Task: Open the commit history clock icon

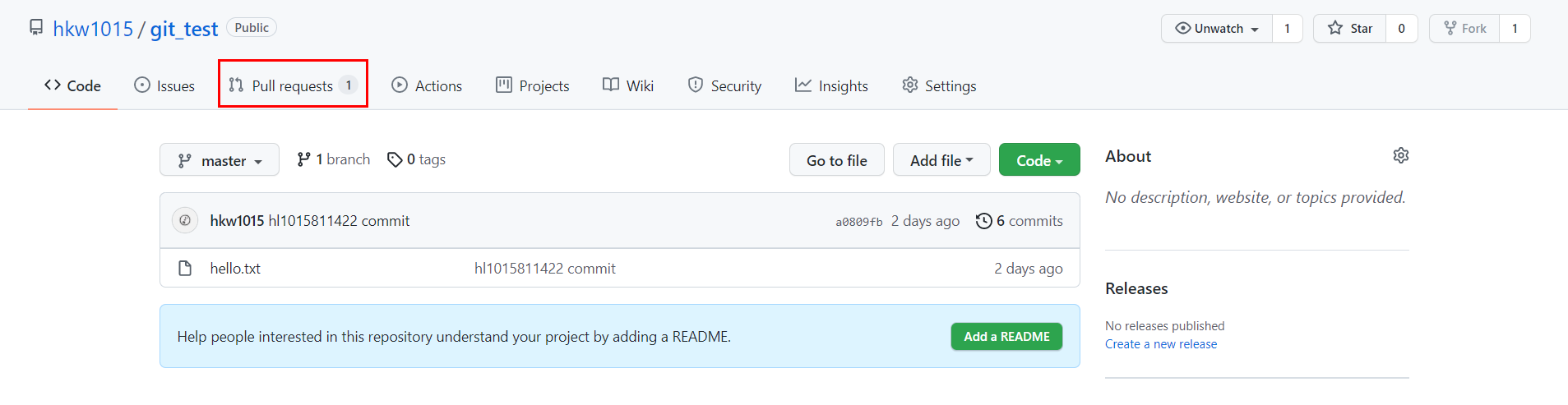Action: coord(983,221)
